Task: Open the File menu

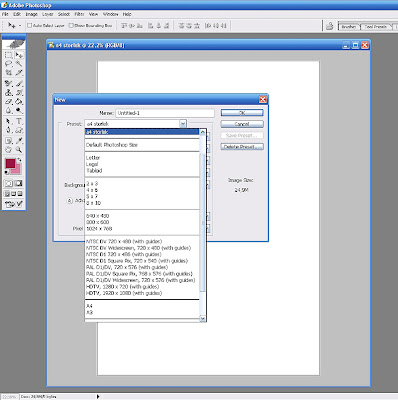Action: tap(5, 14)
